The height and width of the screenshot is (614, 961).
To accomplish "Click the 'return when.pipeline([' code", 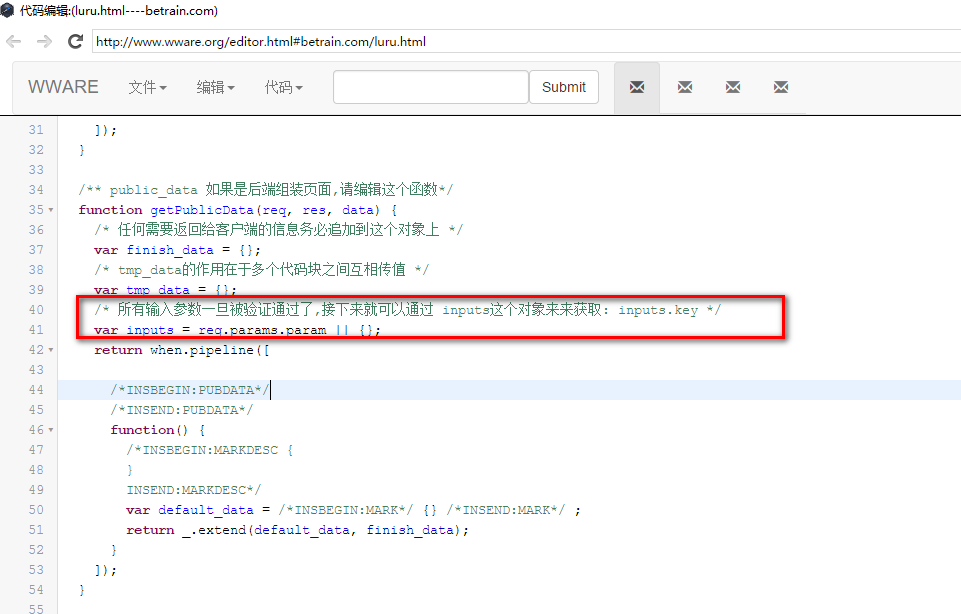I will point(181,350).
